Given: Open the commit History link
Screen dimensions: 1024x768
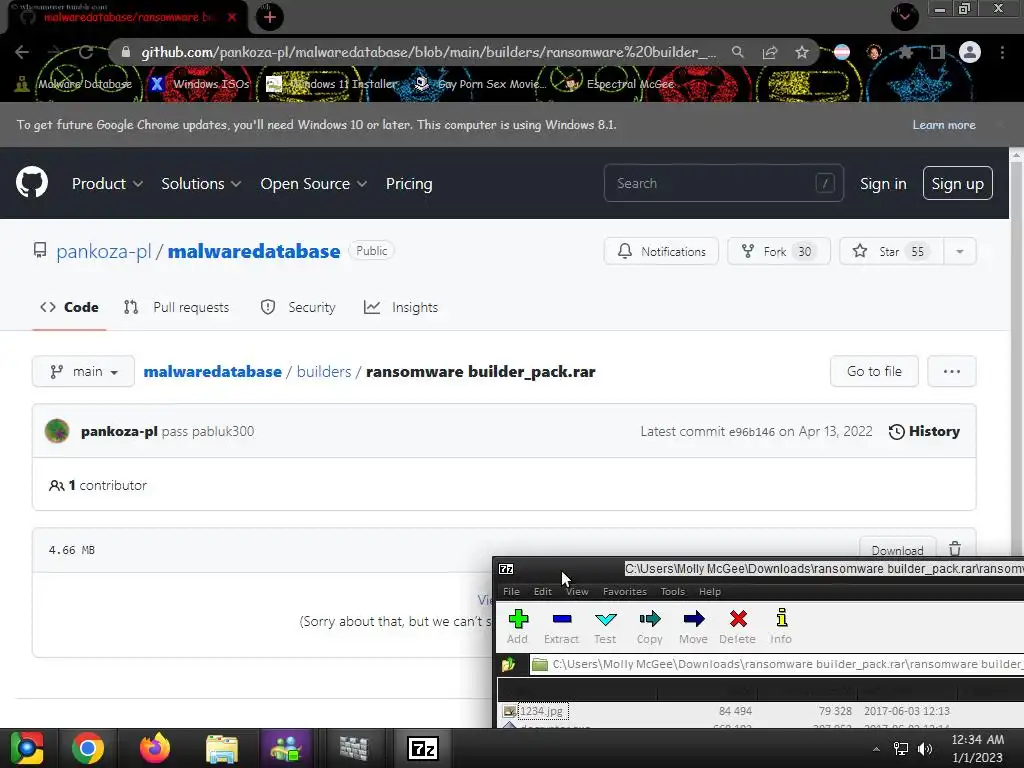Looking at the screenshot, I should pyautogui.click(x=924, y=432).
